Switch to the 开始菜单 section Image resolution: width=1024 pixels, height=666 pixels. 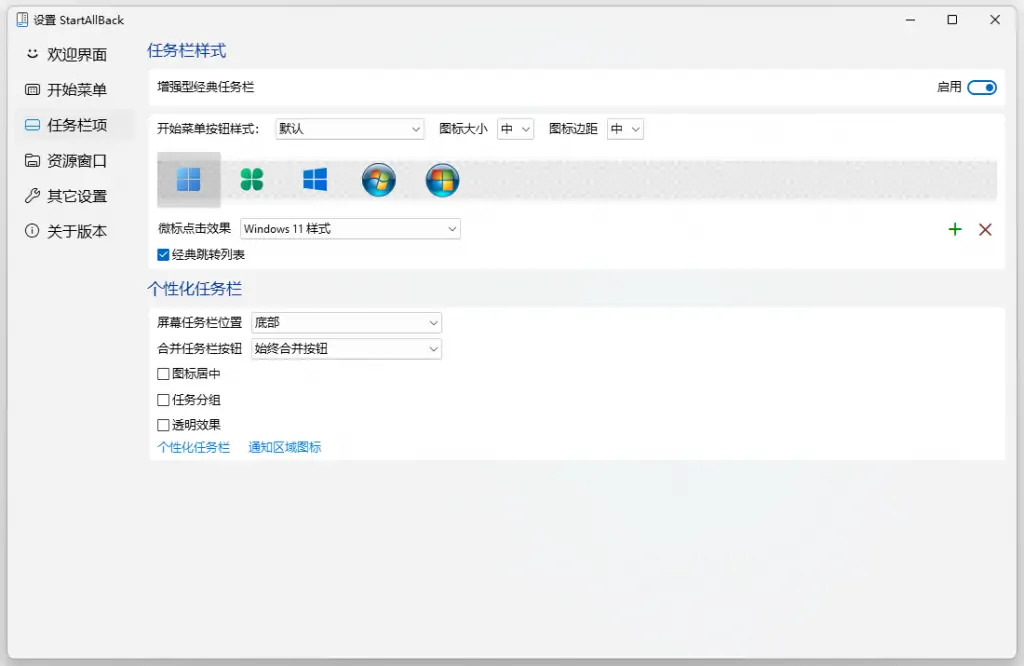68,89
